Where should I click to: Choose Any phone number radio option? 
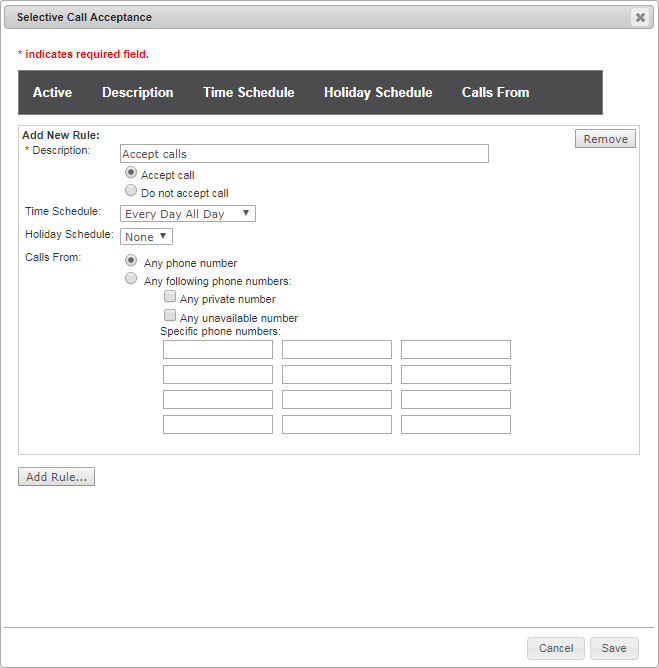tap(131, 260)
